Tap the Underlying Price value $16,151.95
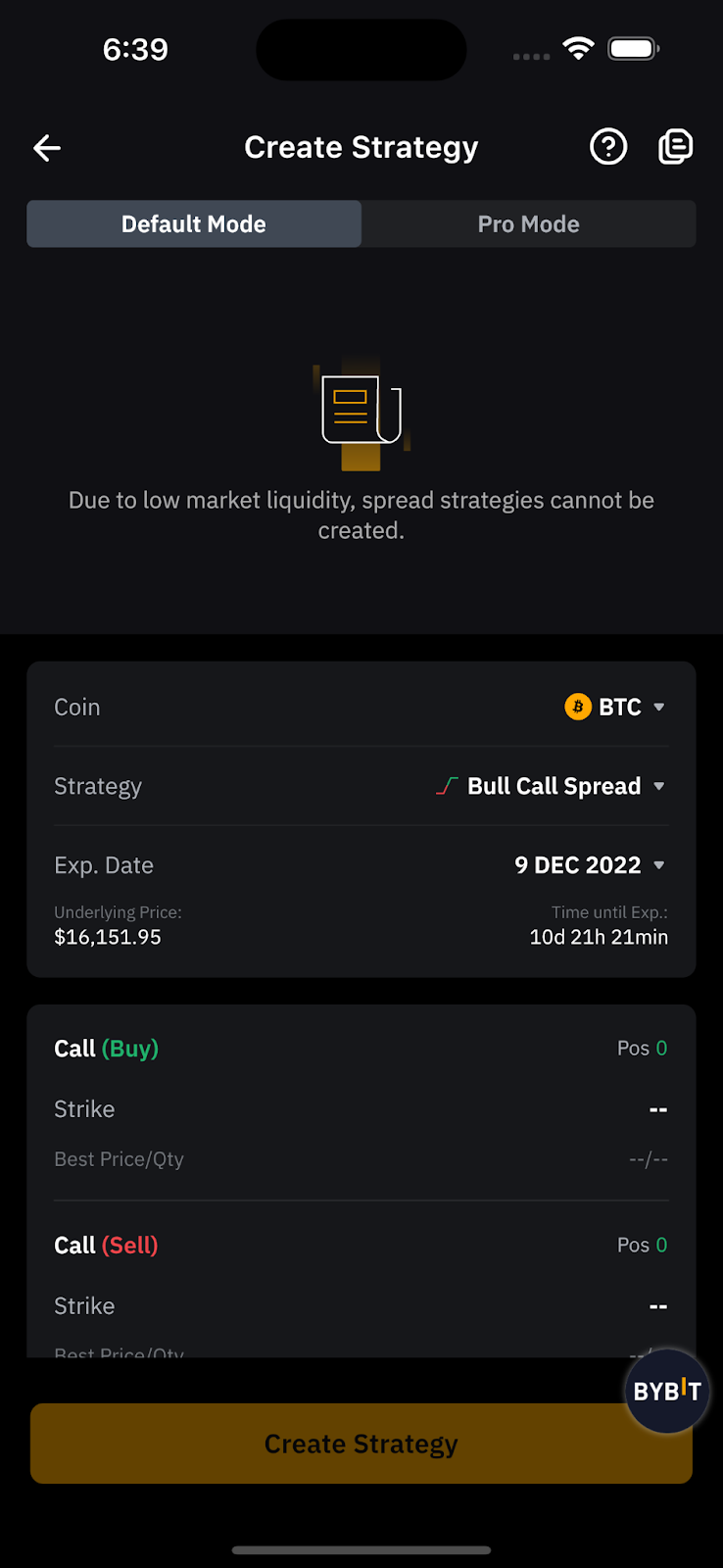The image size is (723, 1568). [x=108, y=937]
